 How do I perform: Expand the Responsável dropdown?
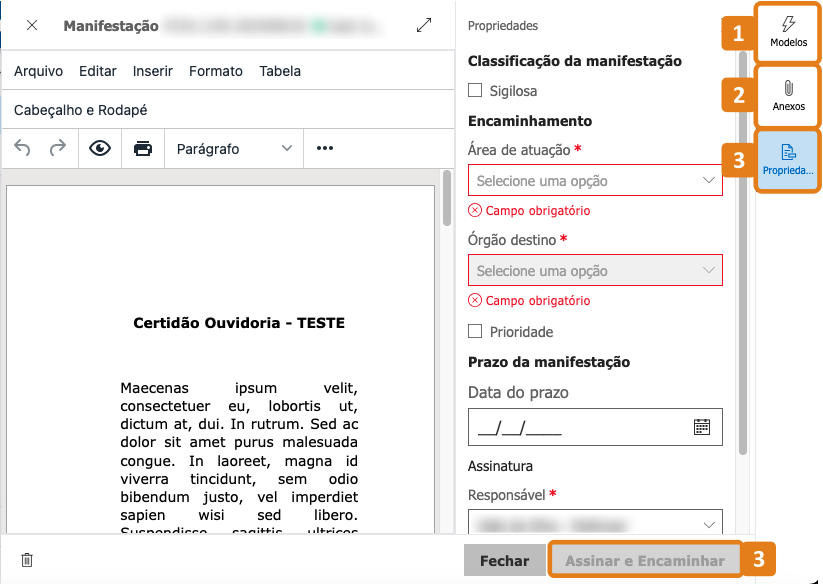coord(595,522)
